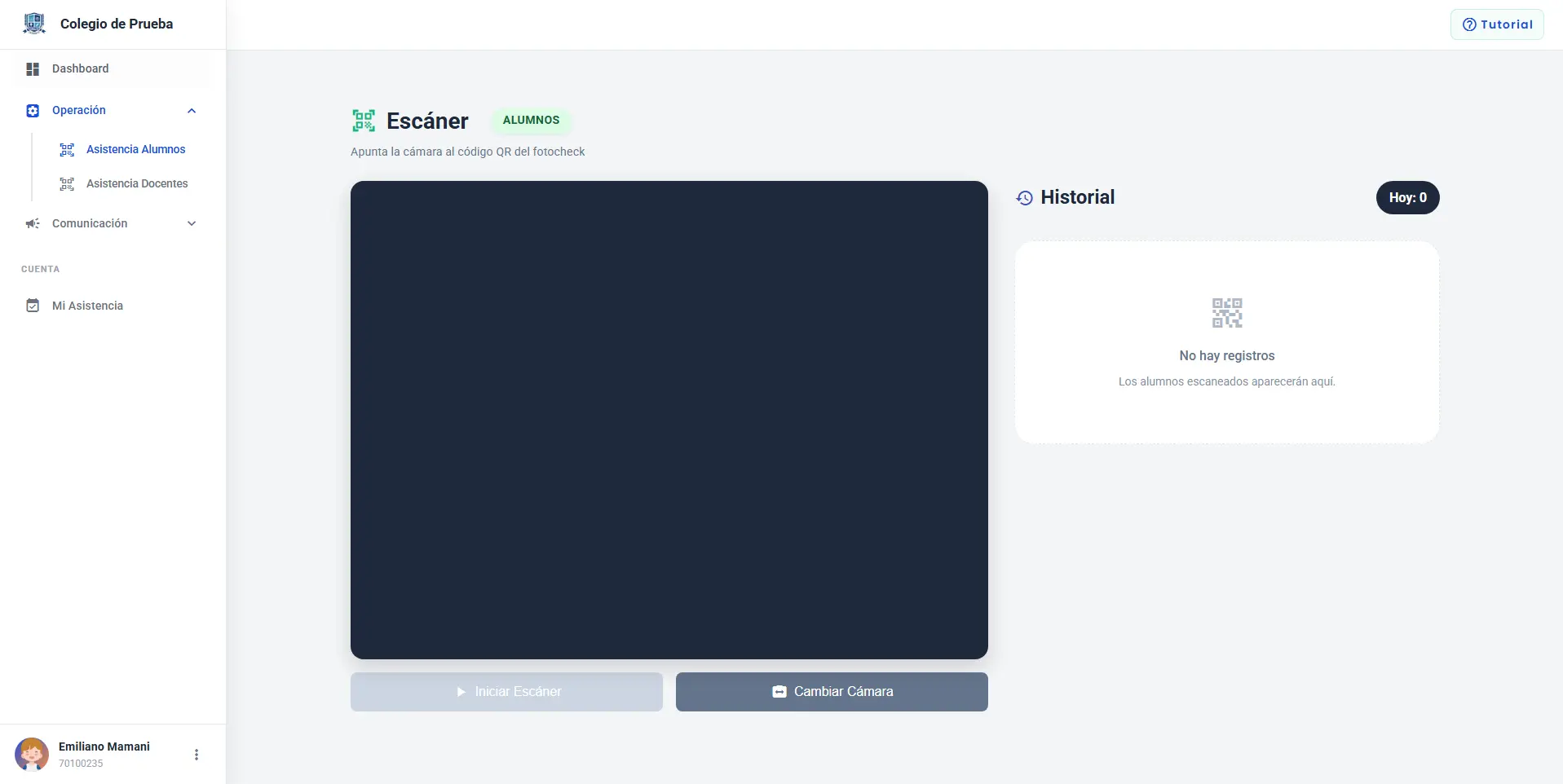Go to Mi Asistencia
The width and height of the screenshot is (1563, 784).
tap(113, 306)
